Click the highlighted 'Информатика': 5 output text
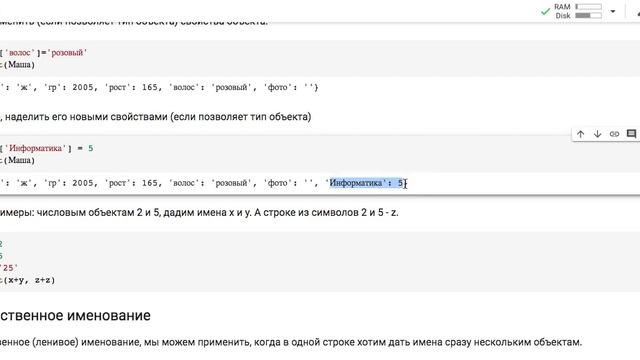The height and width of the screenshot is (360, 640). pos(366,183)
